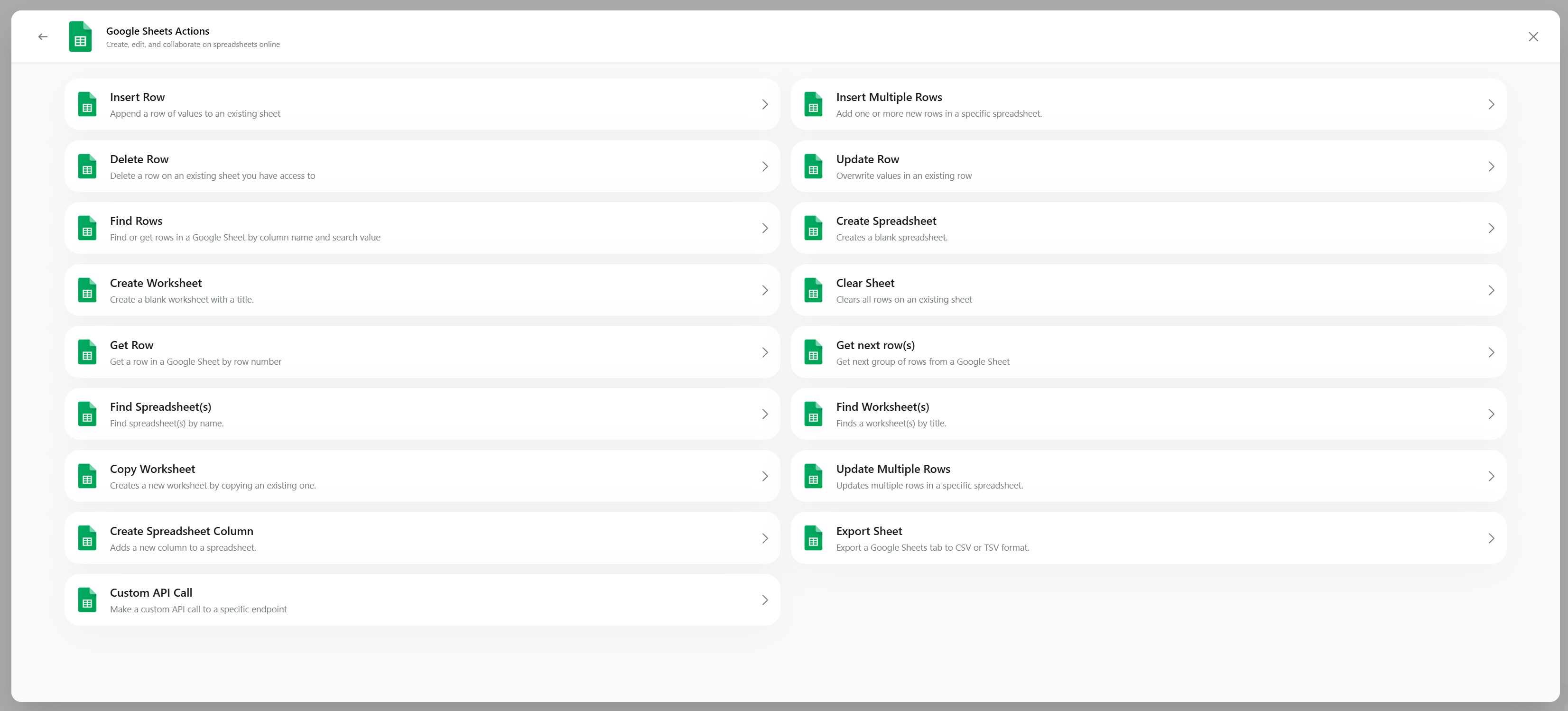The width and height of the screenshot is (1568, 711).
Task: Select the Export Sheet title
Action: 869,531
